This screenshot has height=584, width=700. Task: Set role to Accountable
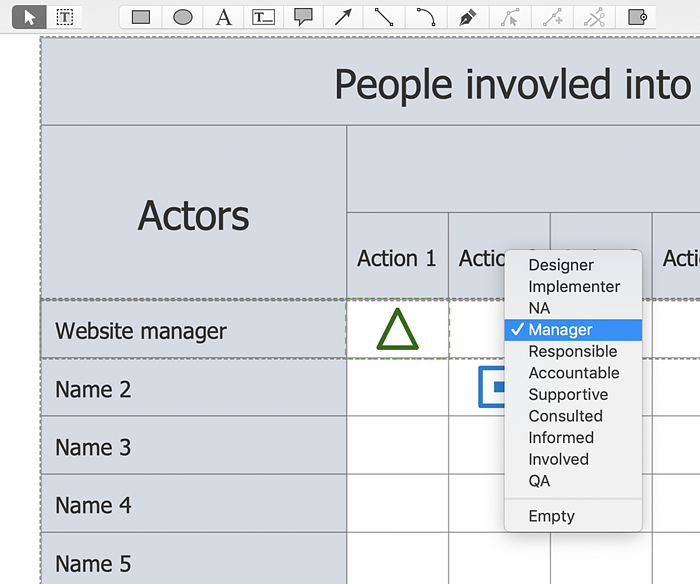(574, 373)
